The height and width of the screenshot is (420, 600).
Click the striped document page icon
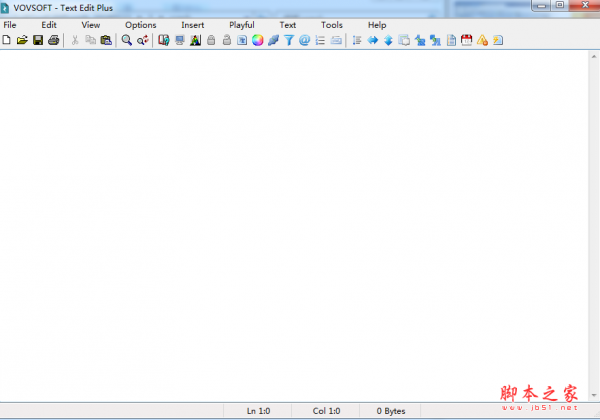451,40
